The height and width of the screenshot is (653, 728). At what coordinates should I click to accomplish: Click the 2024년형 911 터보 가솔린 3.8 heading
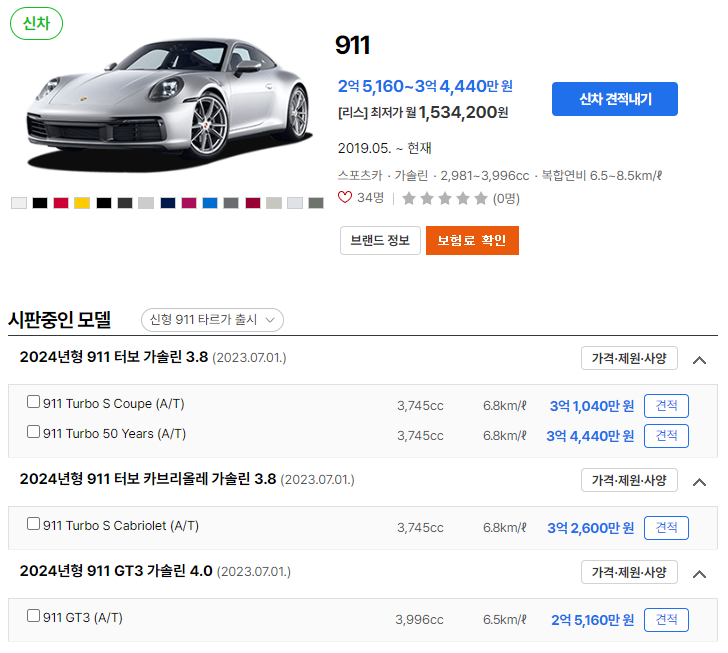tap(114, 357)
